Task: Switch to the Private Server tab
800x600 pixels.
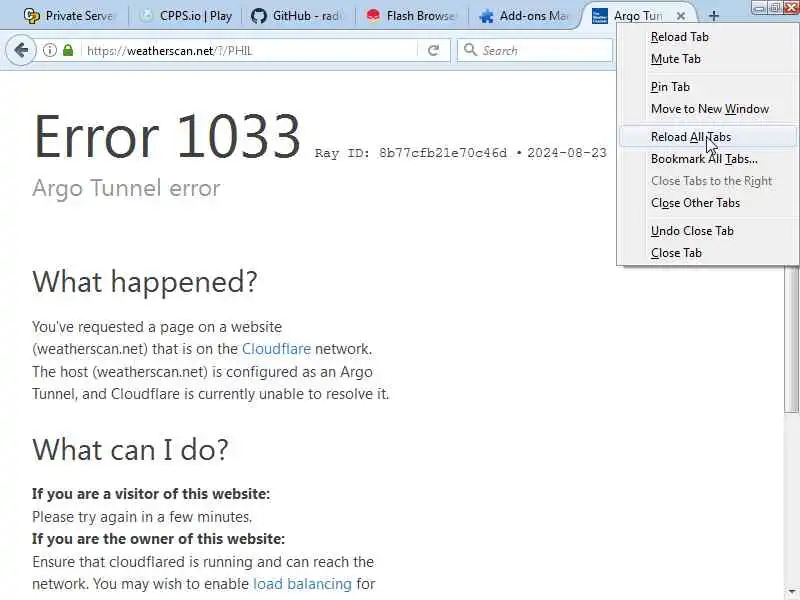Action: [x=69, y=16]
